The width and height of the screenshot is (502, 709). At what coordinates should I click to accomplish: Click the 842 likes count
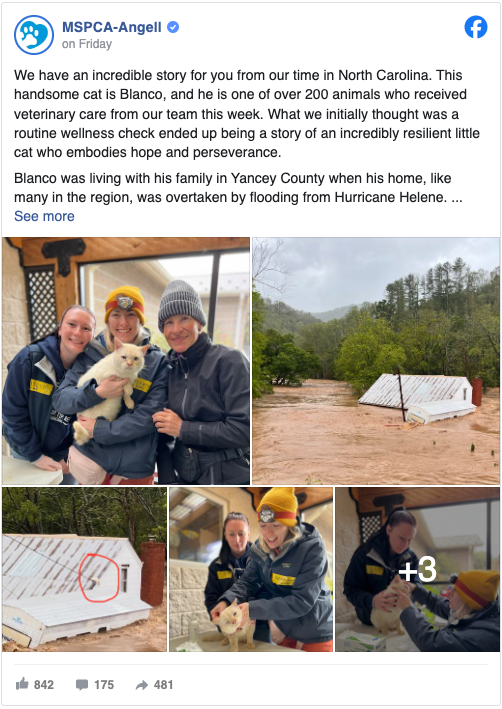pos(44,685)
